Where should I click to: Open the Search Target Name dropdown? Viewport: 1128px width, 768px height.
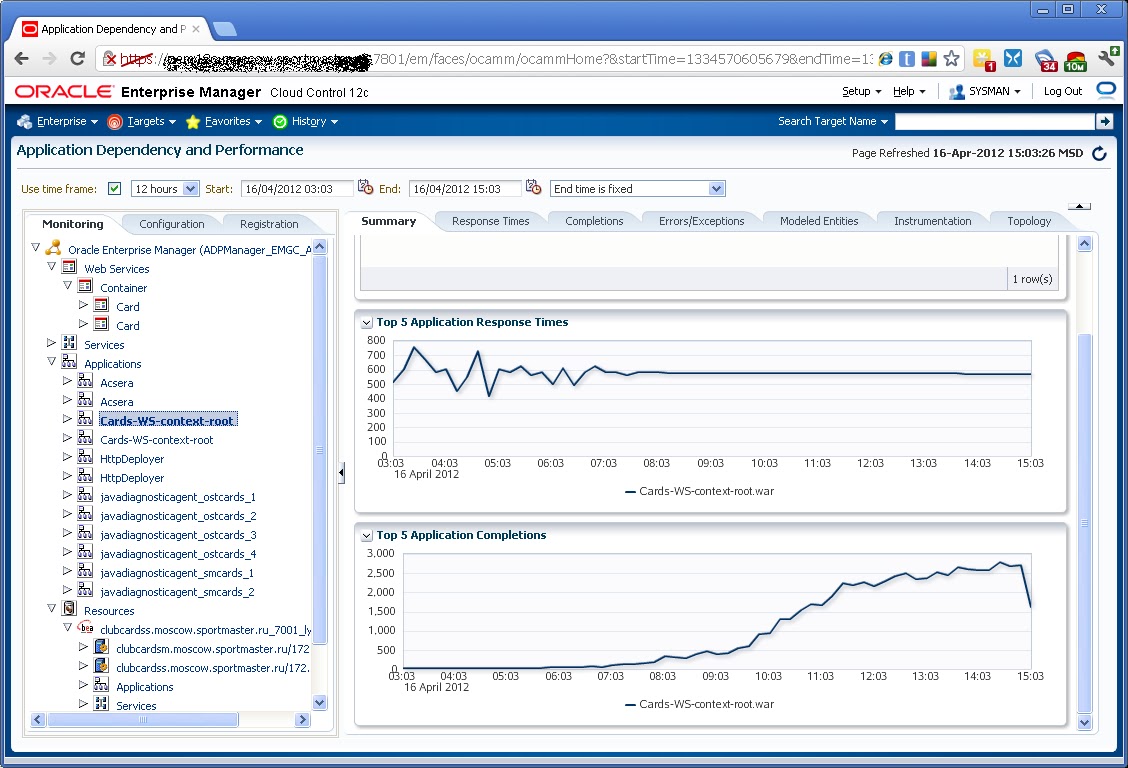[x=832, y=122]
